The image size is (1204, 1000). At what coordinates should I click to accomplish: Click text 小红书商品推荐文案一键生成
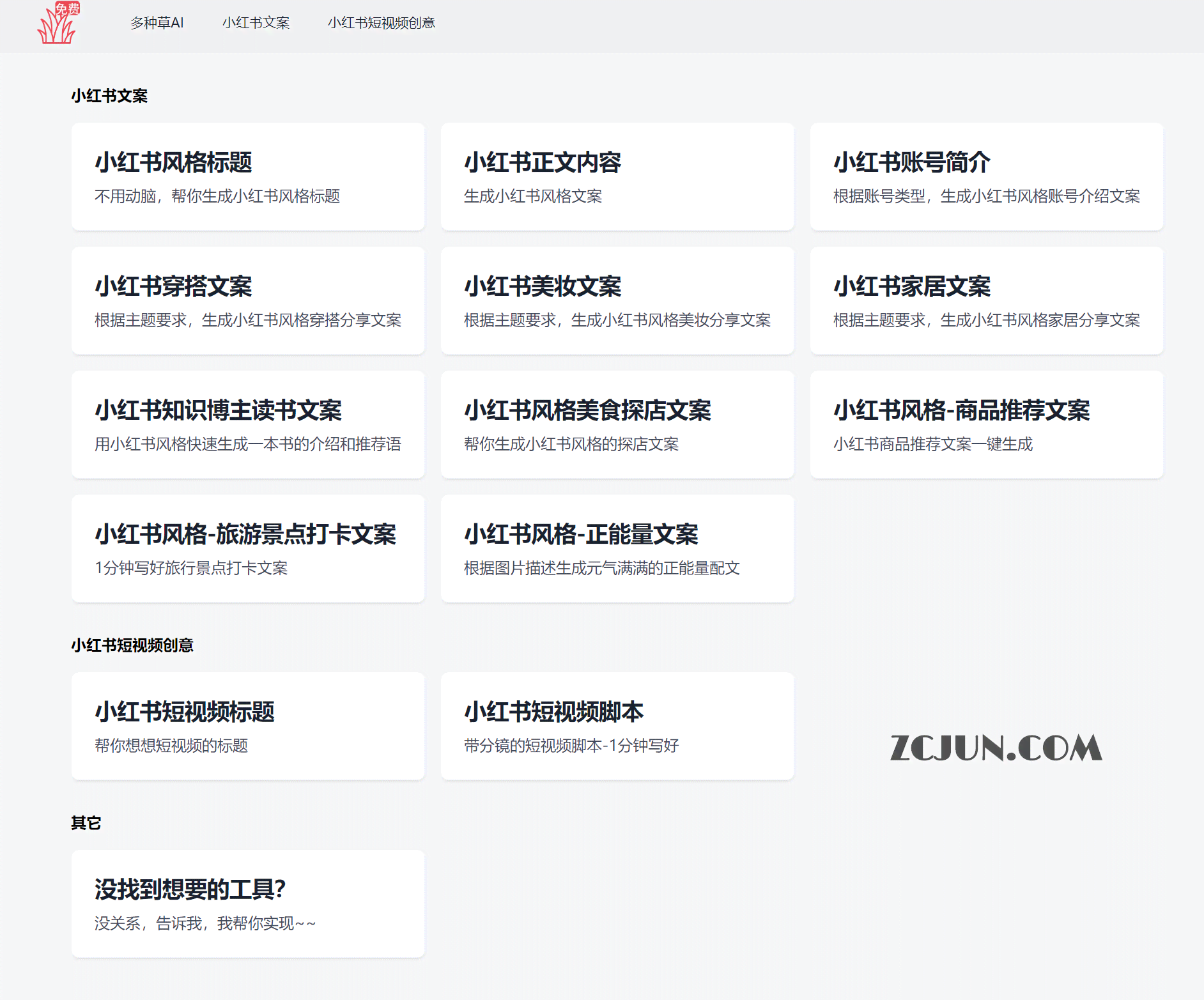933,444
